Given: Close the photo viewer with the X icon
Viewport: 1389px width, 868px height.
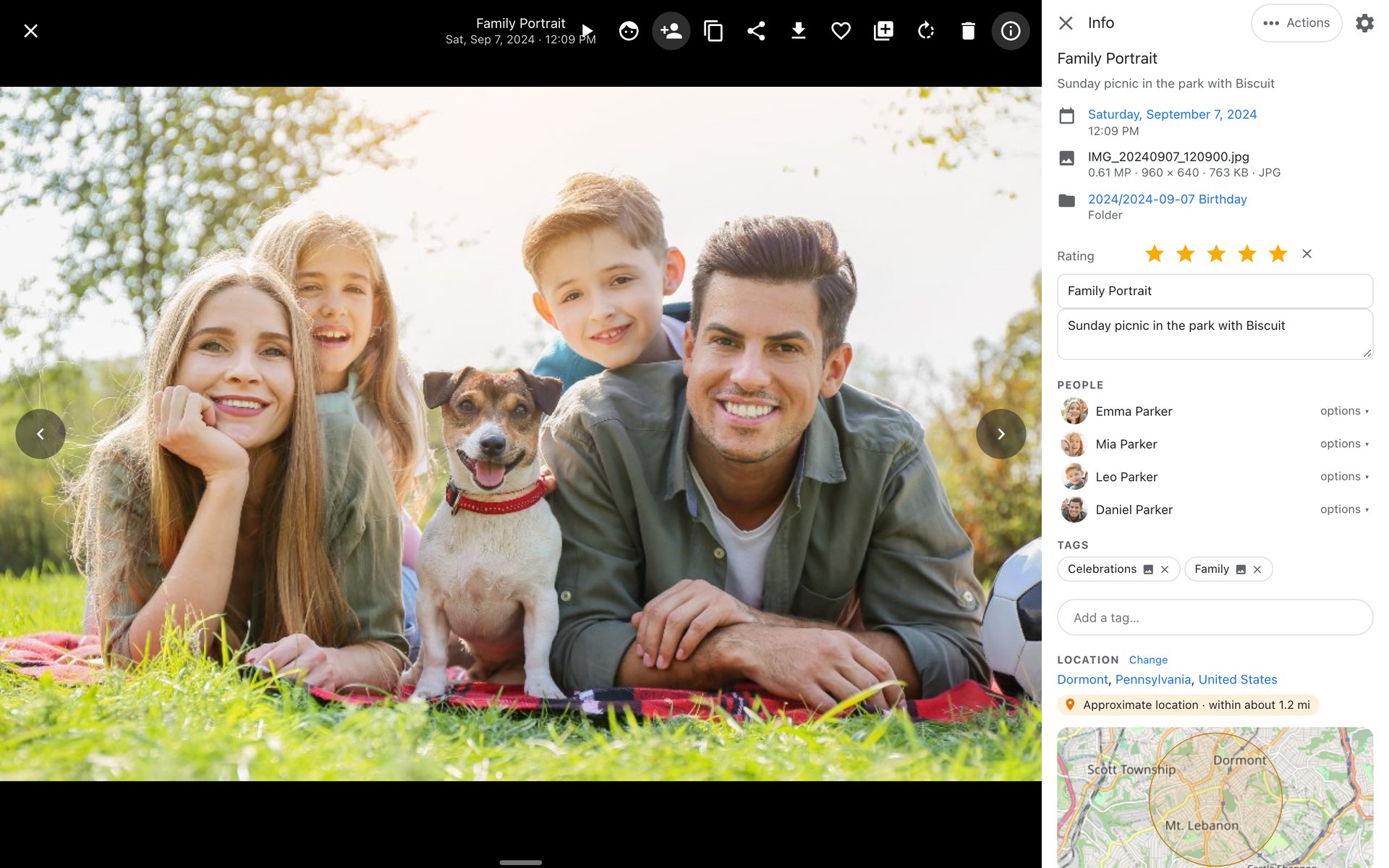Looking at the screenshot, I should 30,30.
